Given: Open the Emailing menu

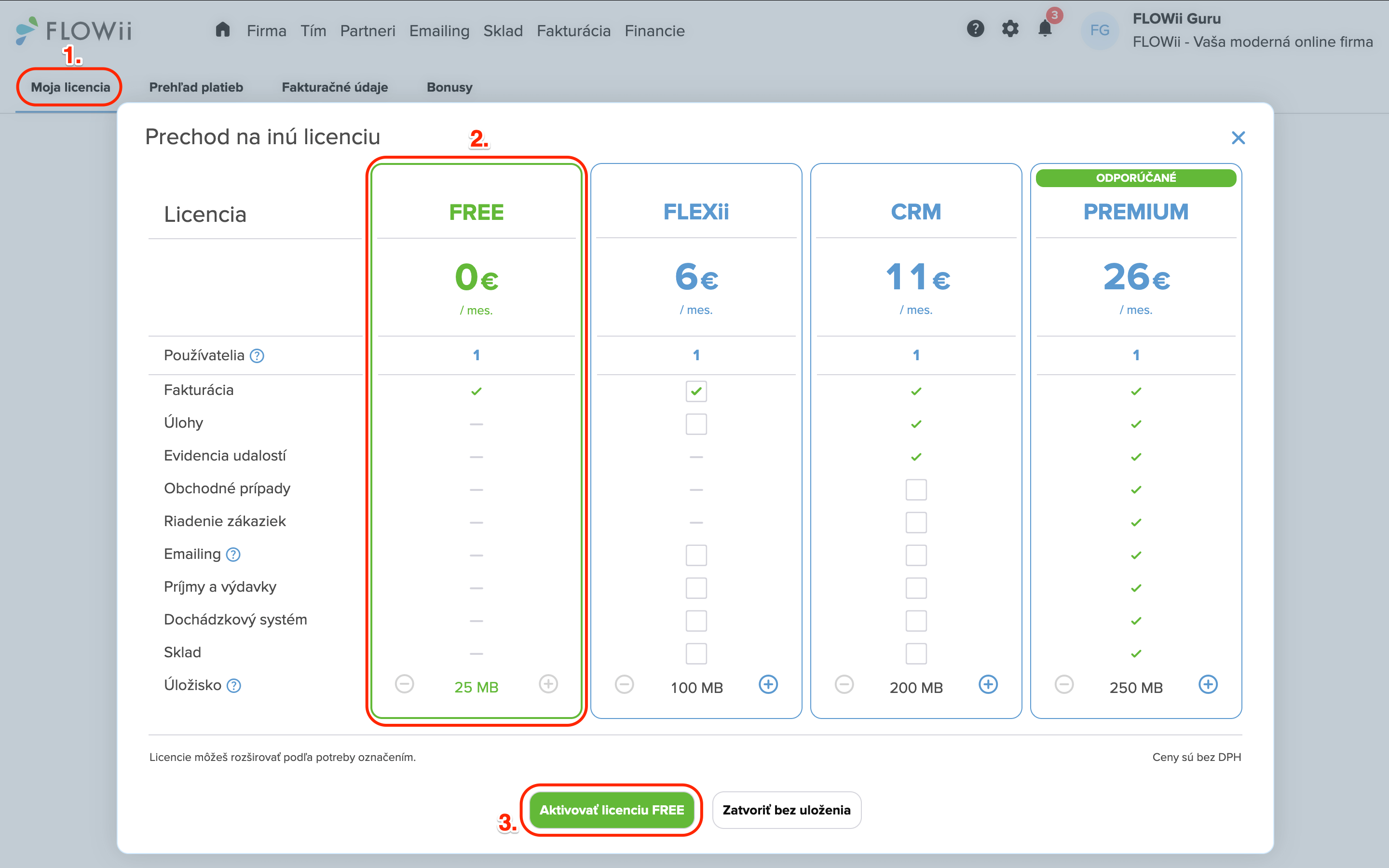Looking at the screenshot, I should click(x=439, y=31).
